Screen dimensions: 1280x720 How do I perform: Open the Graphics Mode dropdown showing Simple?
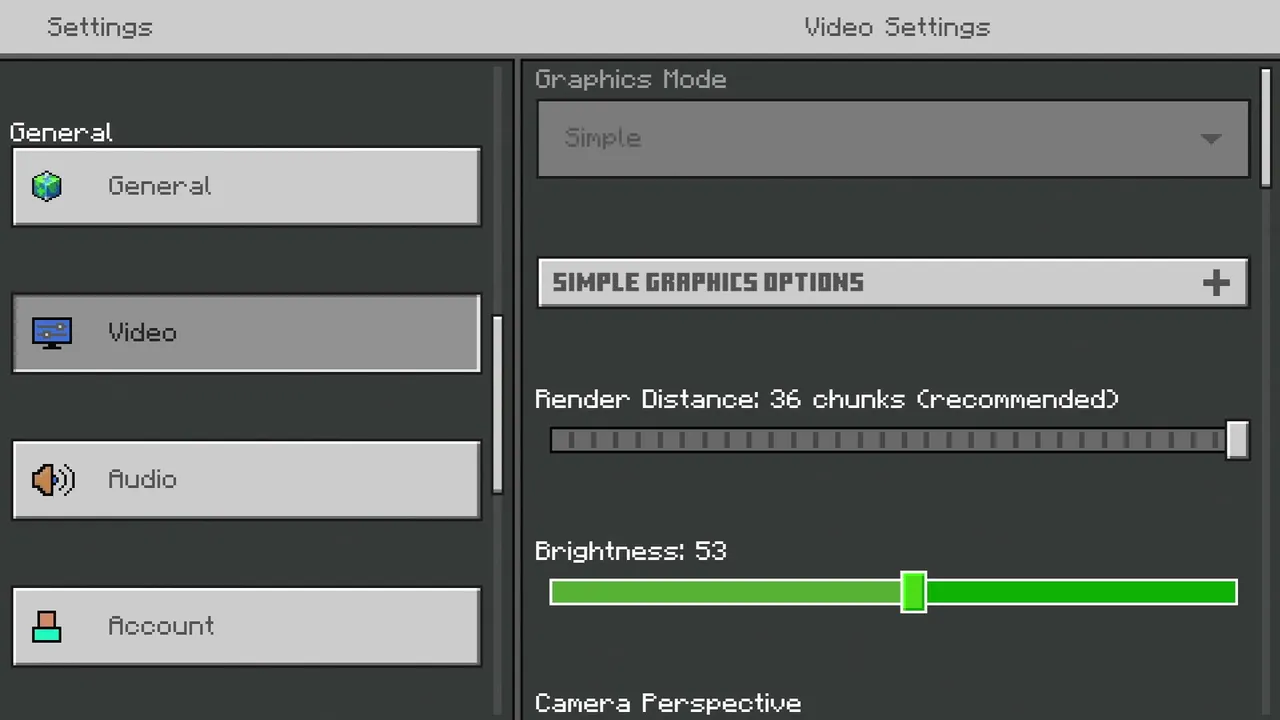click(x=892, y=139)
